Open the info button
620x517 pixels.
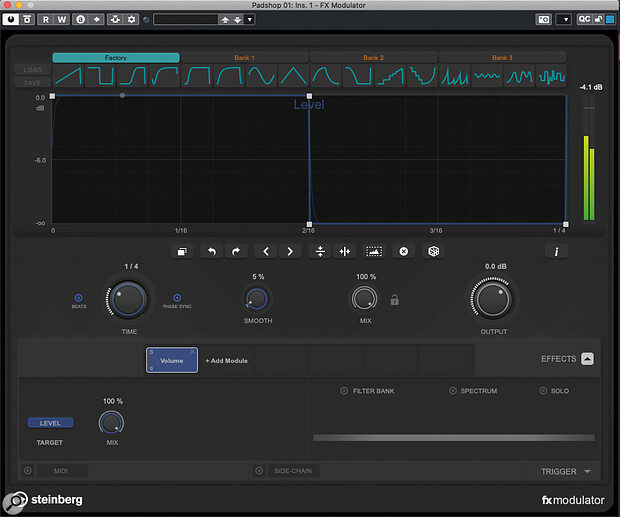[556, 251]
